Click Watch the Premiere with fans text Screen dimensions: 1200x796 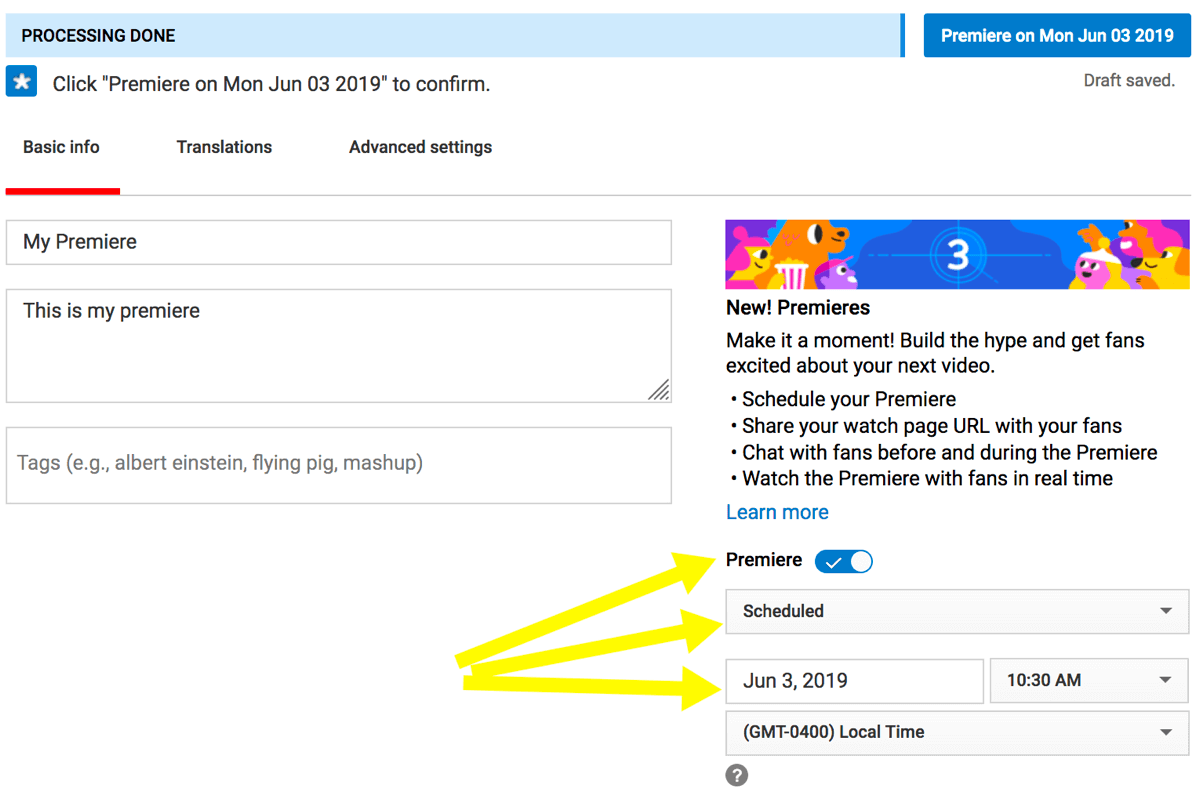[927, 479]
